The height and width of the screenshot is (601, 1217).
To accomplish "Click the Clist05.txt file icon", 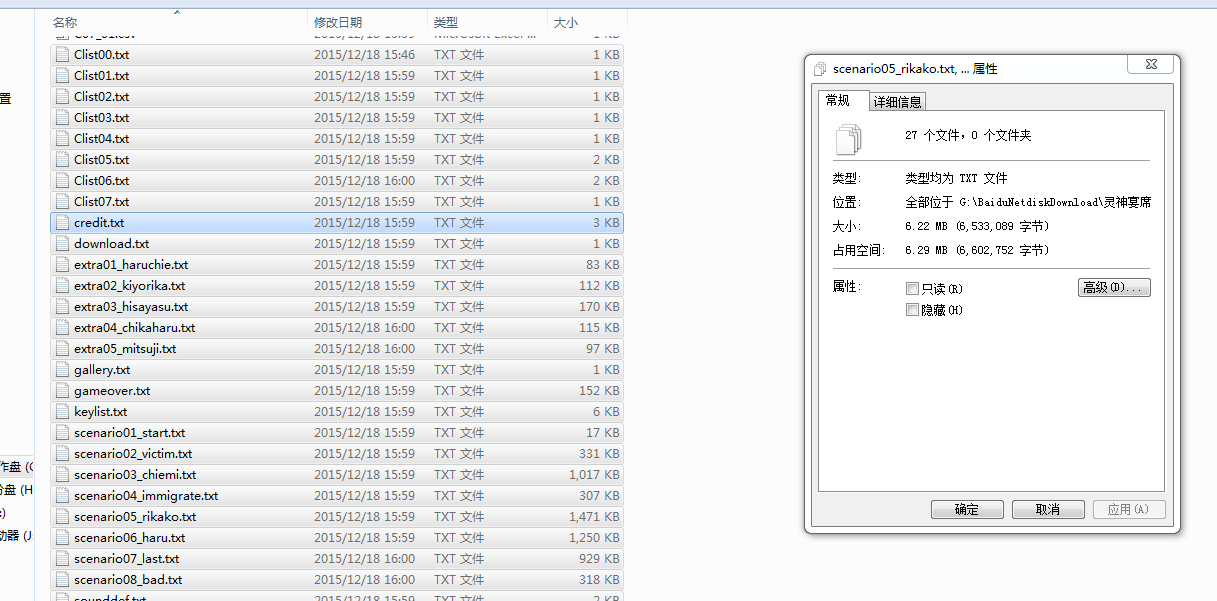I will coord(62,160).
